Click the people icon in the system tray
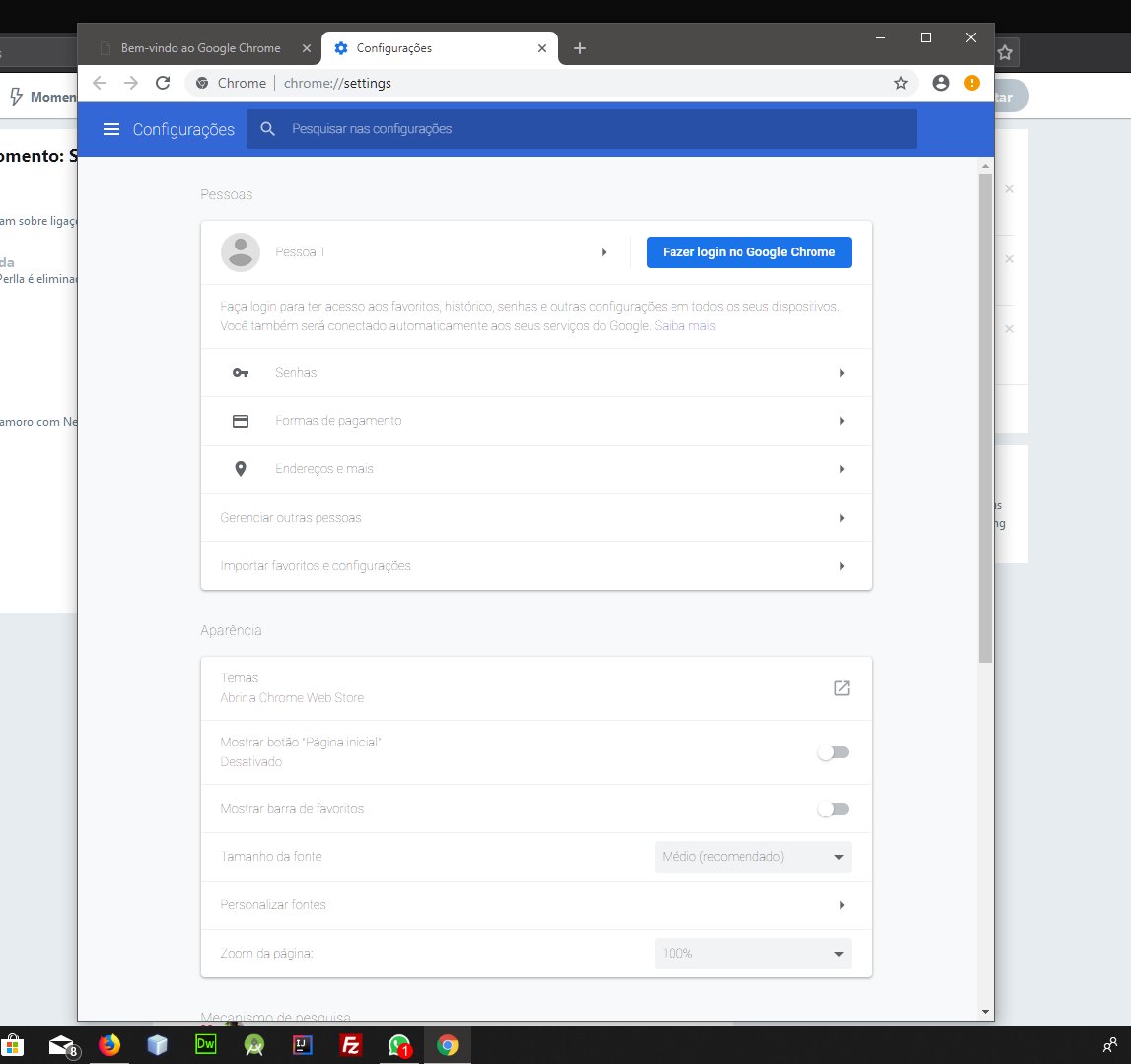 pos(1110,1045)
